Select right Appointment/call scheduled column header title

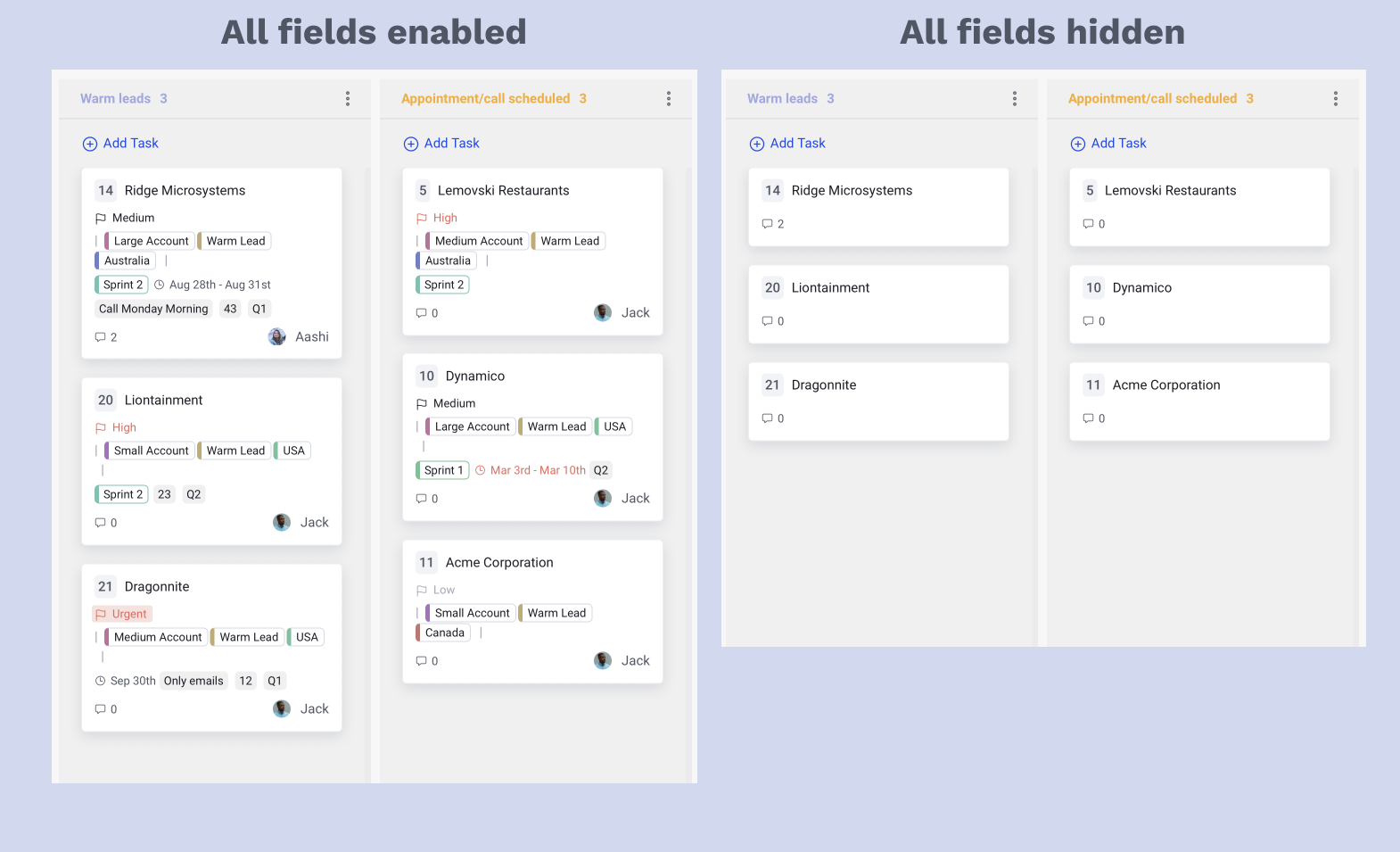(1152, 99)
